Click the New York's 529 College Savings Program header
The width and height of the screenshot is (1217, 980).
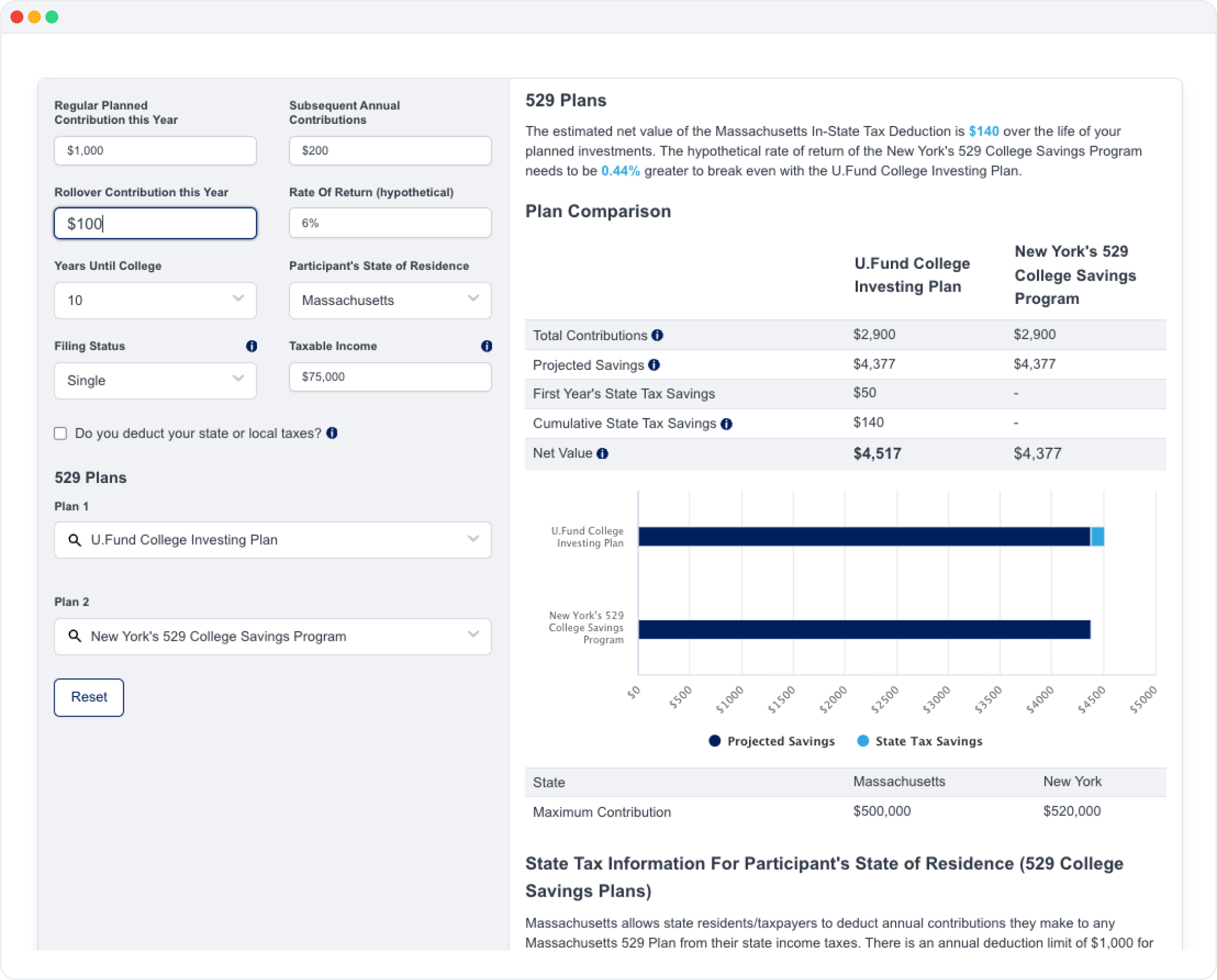[1075, 275]
